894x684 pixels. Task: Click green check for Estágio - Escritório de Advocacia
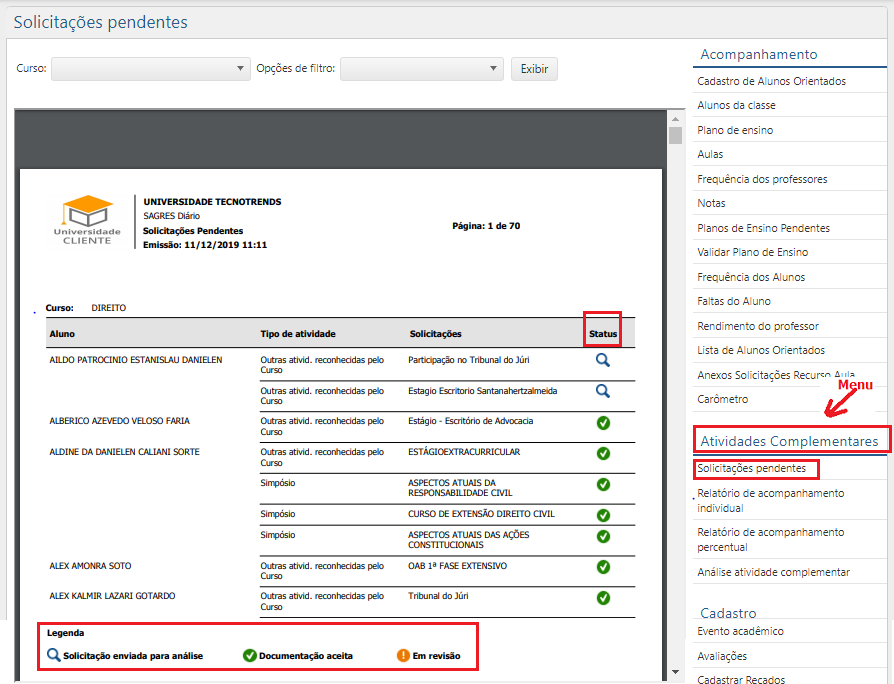point(603,422)
